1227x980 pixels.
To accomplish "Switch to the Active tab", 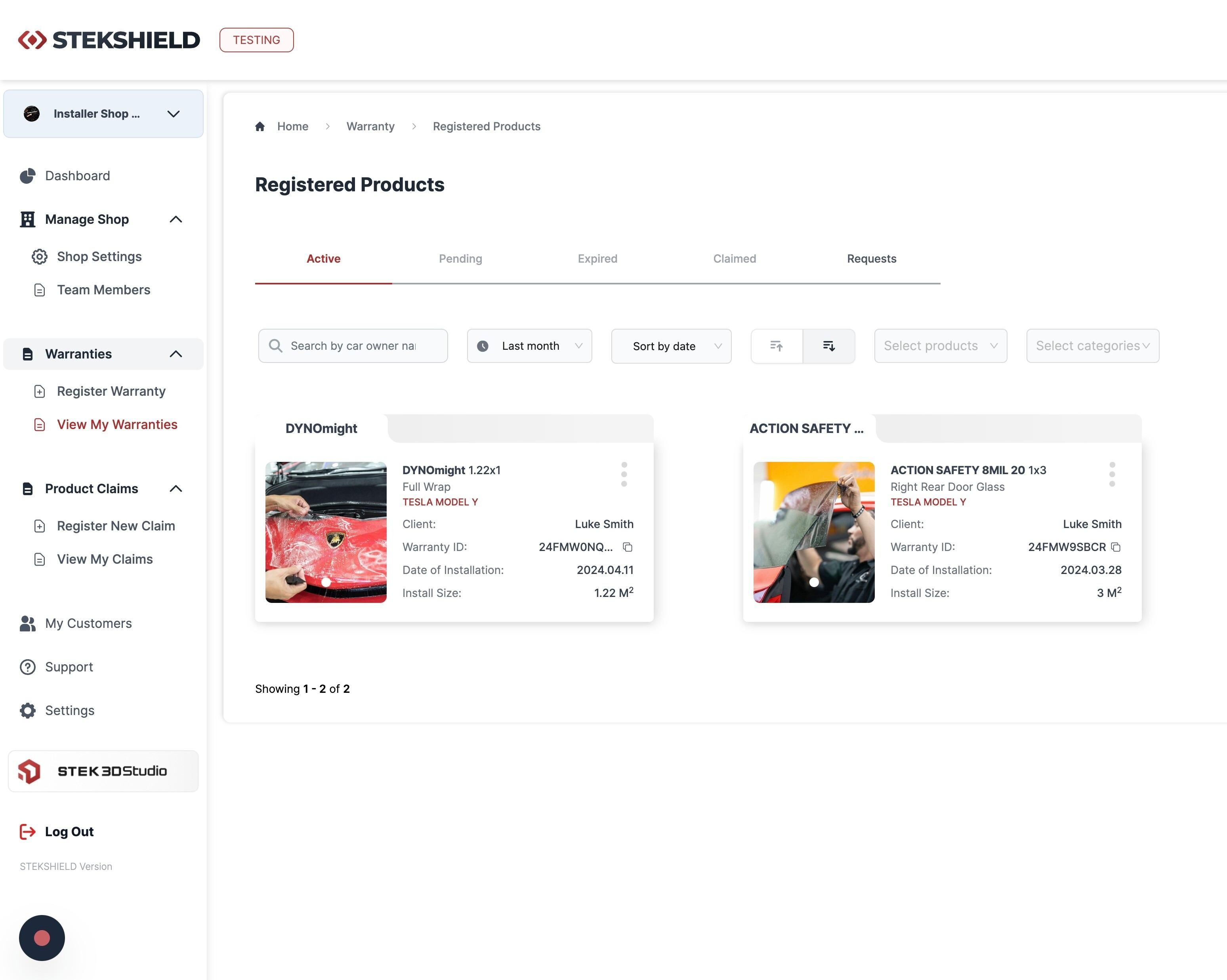I will (323, 259).
